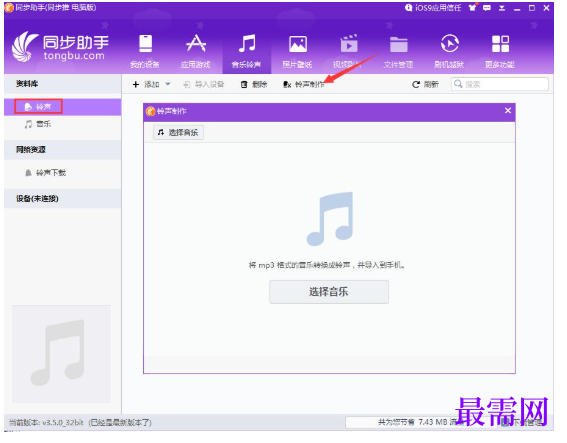This screenshot has height=443, width=567.
Task: Click the magnifier icon in search box
Action: 459,84
